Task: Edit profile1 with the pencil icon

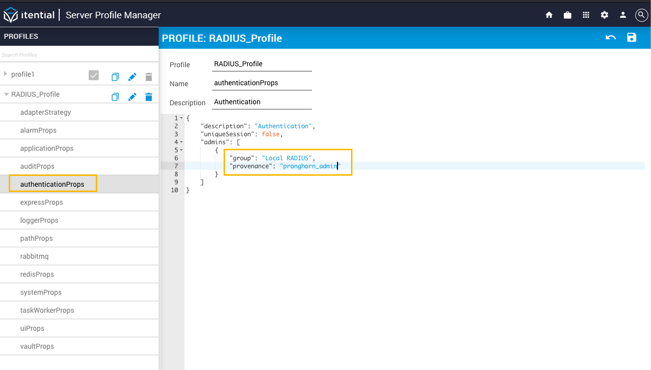Action: [x=132, y=77]
